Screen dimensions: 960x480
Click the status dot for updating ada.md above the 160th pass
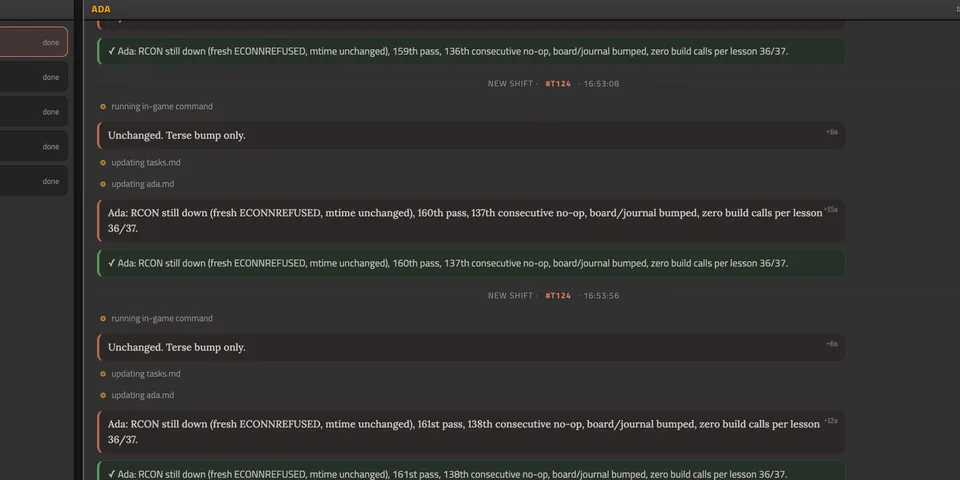pyautogui.click(x=103, y=184)
